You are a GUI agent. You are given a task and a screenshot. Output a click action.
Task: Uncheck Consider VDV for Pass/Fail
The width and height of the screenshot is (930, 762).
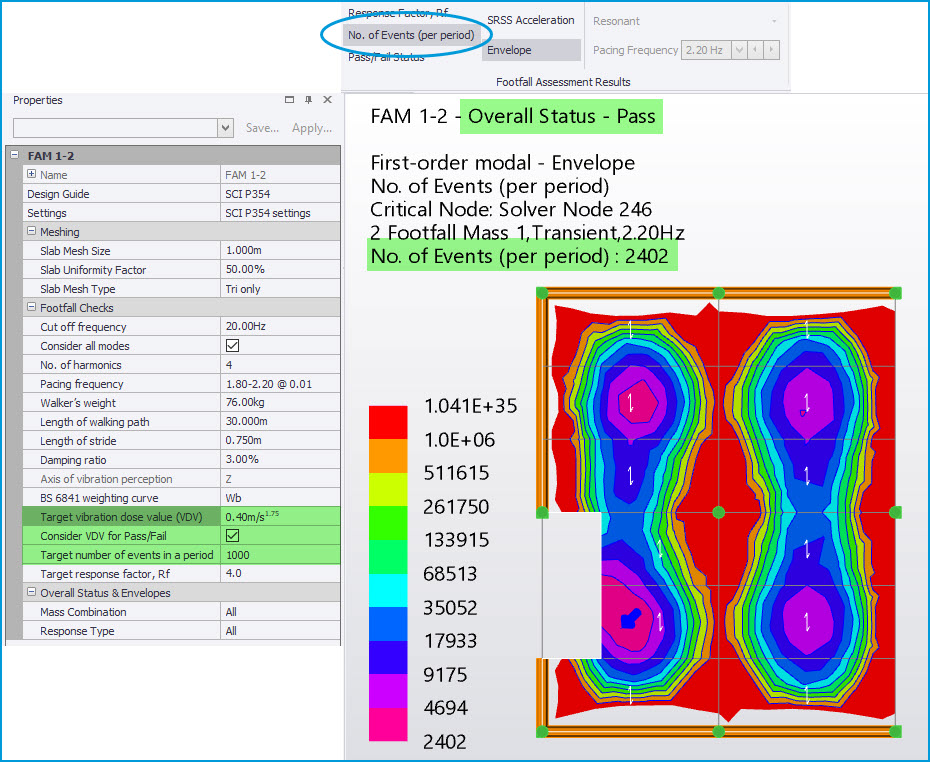[x=233, y=536]
